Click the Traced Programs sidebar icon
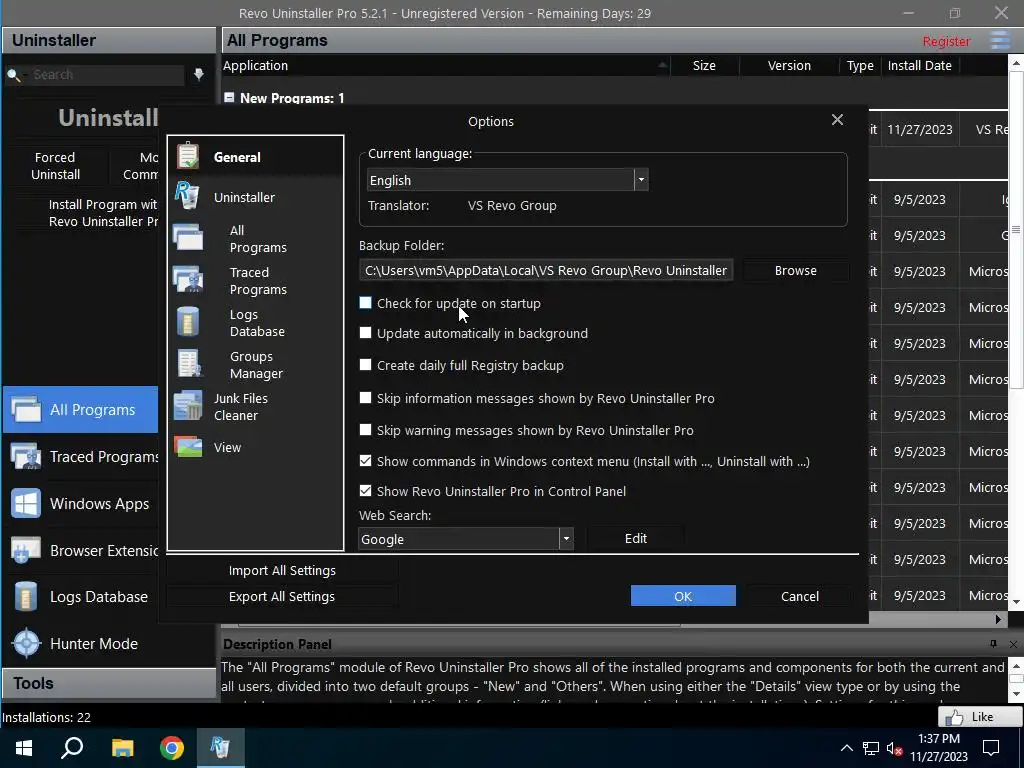 tap(26, 456)
